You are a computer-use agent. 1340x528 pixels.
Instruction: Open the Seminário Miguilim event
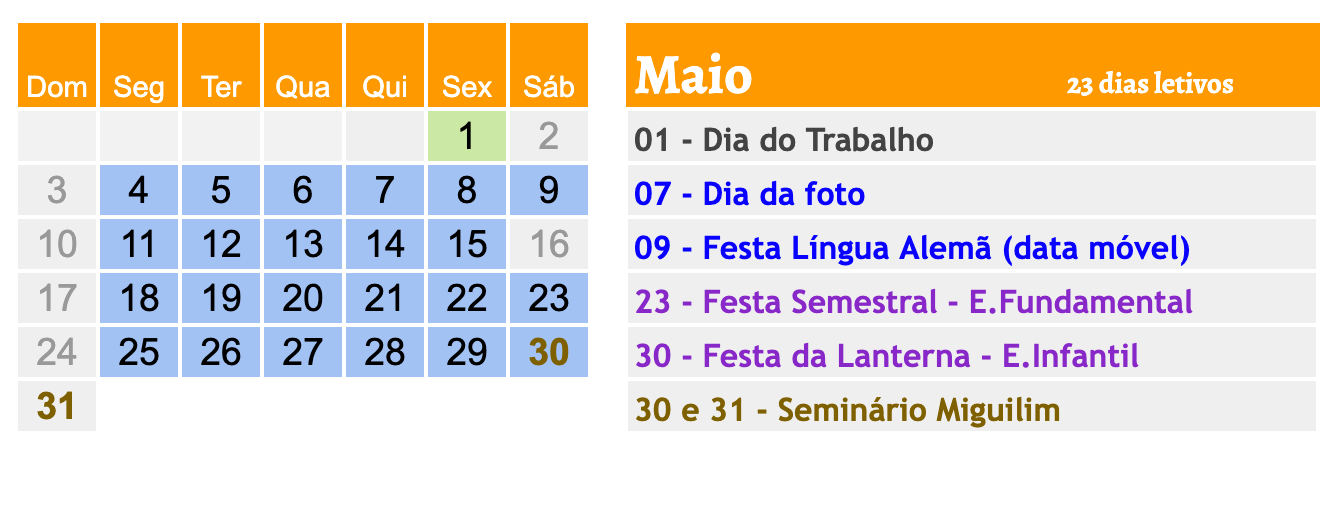point(847,410)
